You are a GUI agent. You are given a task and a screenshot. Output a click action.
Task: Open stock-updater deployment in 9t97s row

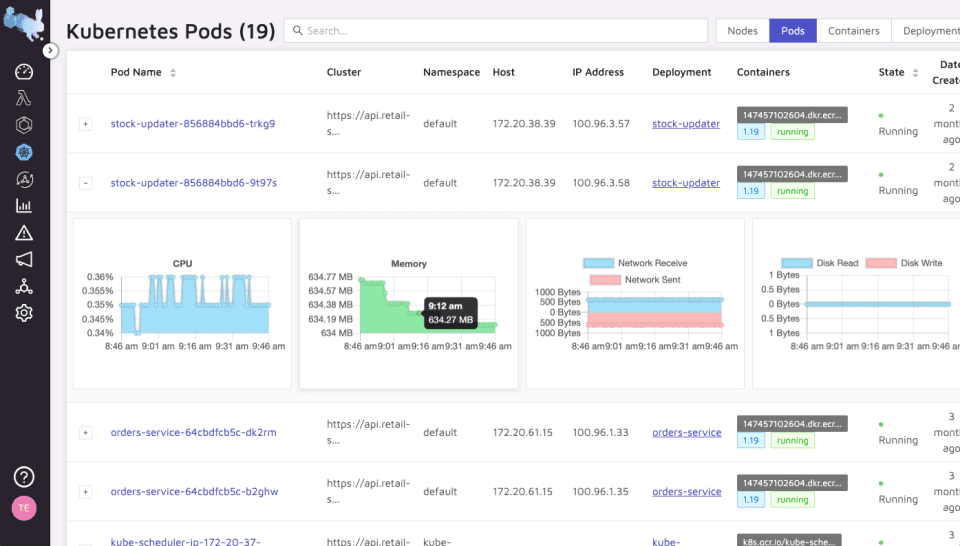pyautogui.click(x=686, y=183)
